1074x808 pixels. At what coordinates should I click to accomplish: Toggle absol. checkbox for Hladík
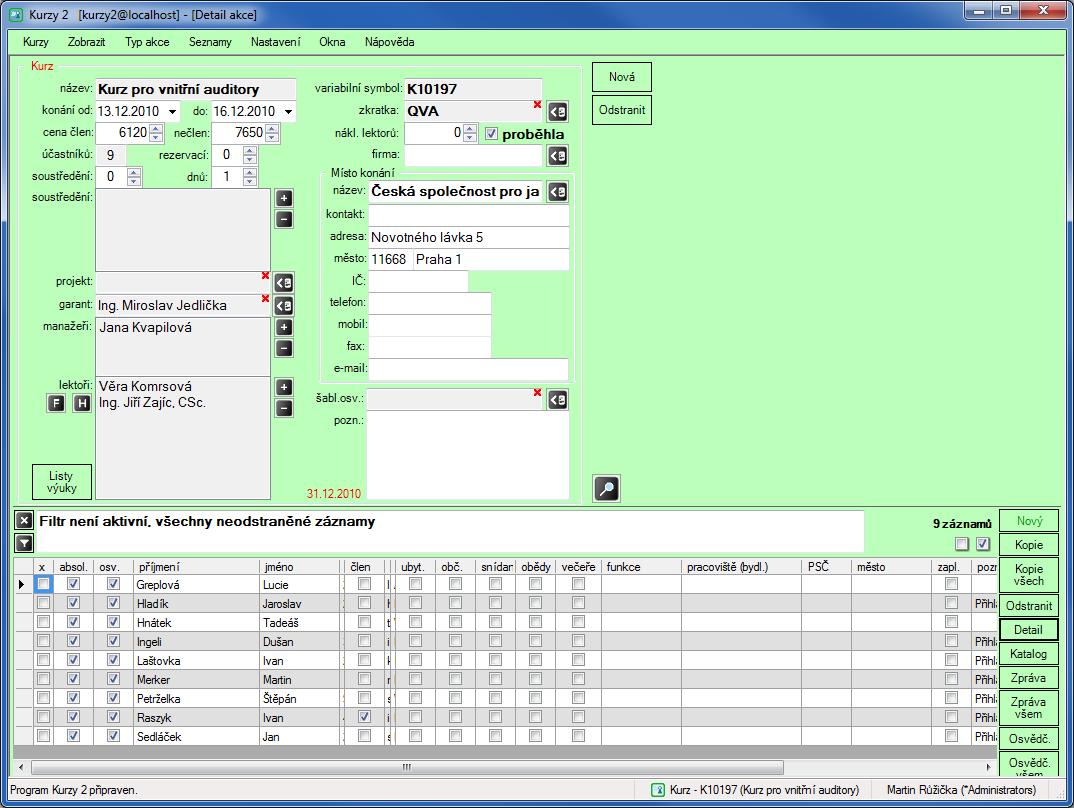[x=73, y=603]
